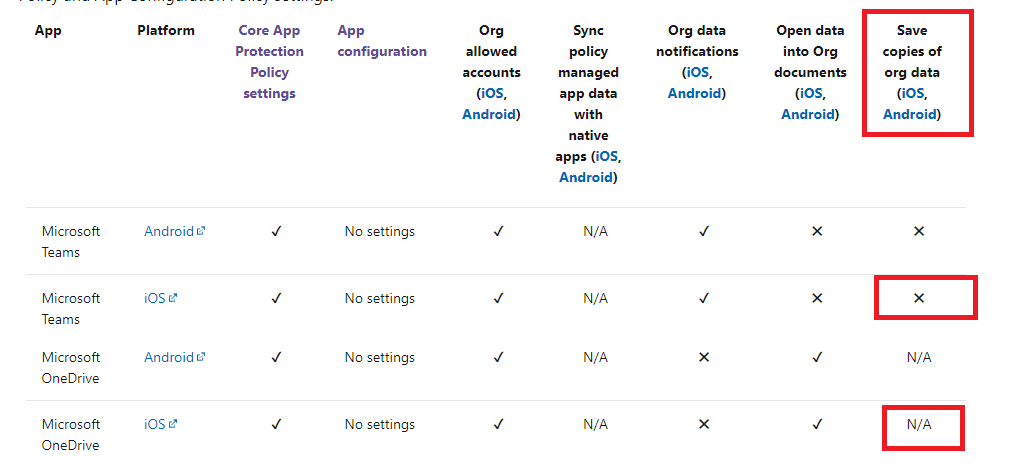1013x470 pixels.
Task: Open Android link under Org allowed accounts
Action: point(489,114)
